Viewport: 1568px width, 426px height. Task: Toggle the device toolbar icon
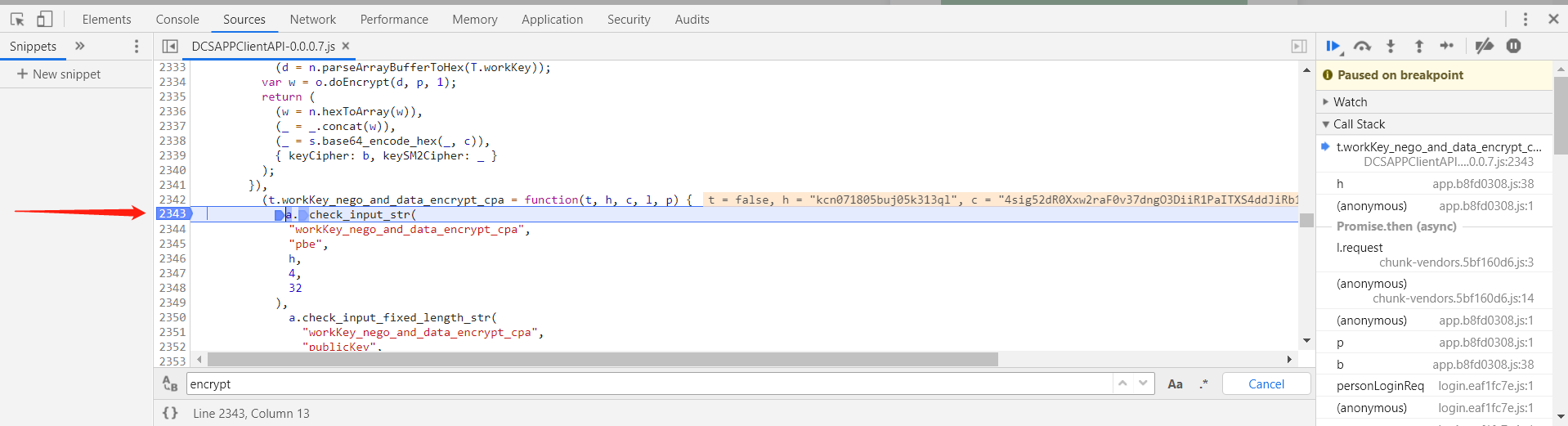pyautogui.click(x=44, y=19)
